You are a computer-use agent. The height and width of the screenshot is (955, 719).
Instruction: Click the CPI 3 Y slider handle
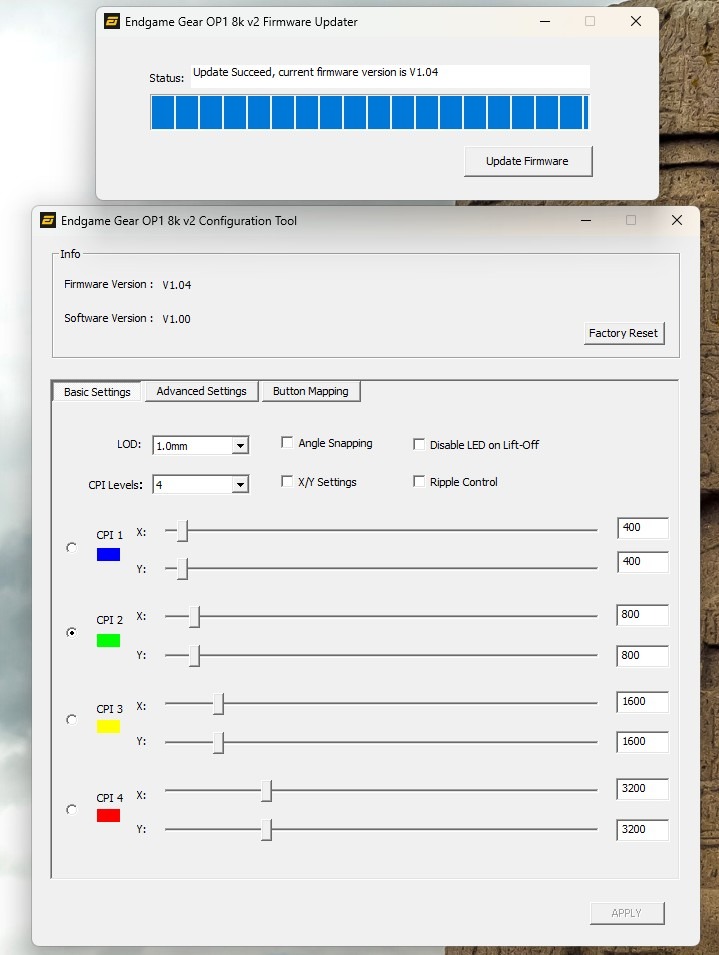pyautogui.click(x=219, y=742)
